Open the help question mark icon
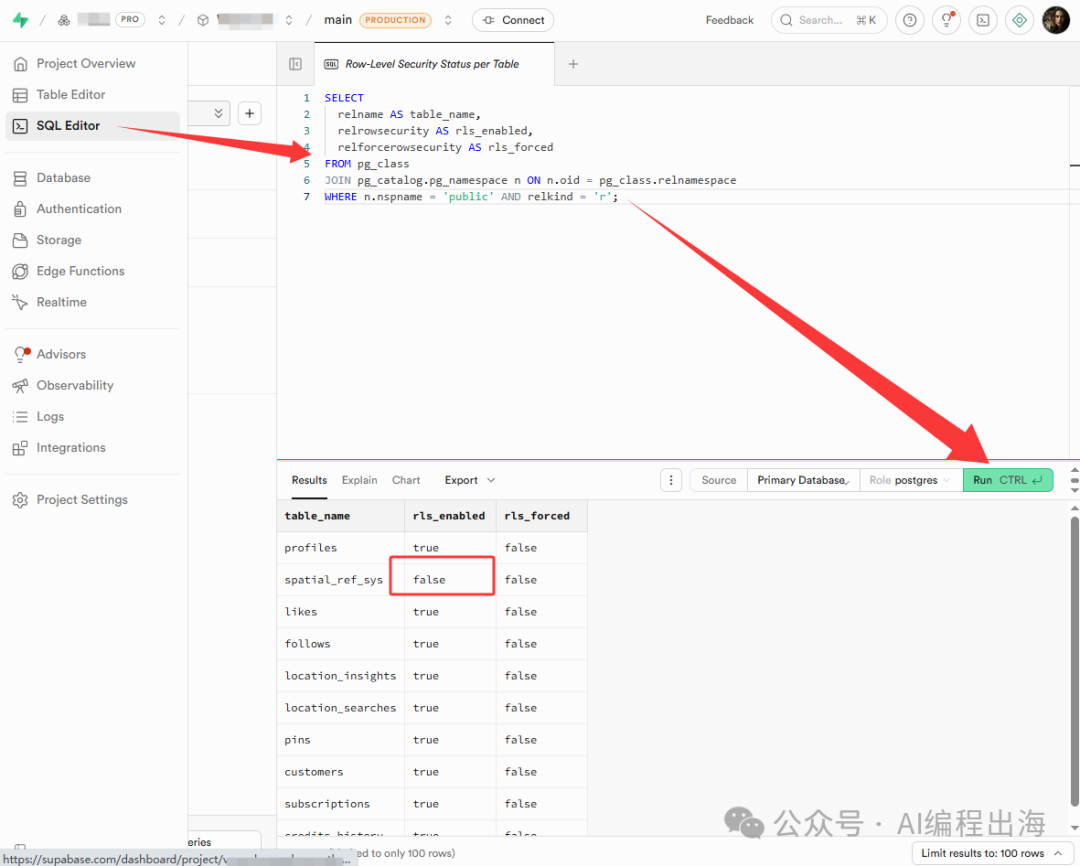 [x=909, y=20]
